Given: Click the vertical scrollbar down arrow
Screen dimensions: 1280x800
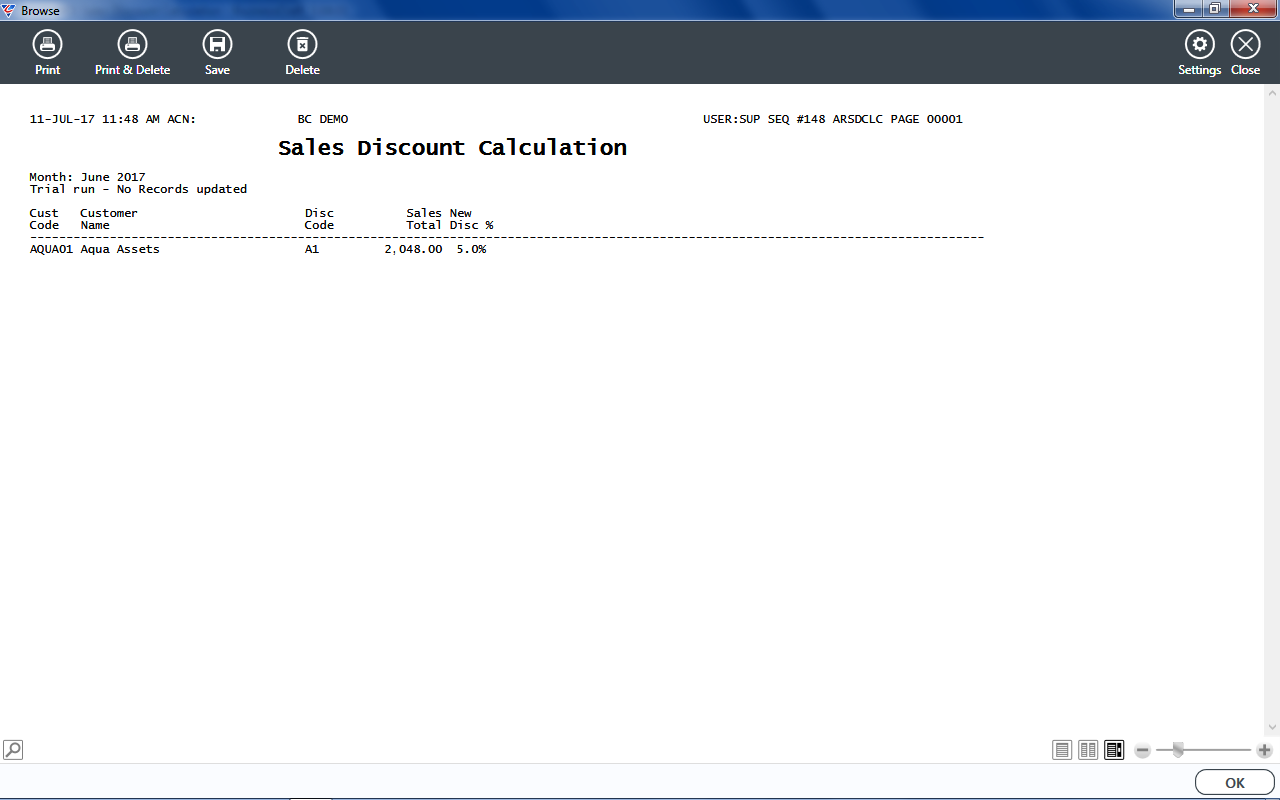Looking at the screenshot, I should pyautogui.click(x=1273, y=728).
